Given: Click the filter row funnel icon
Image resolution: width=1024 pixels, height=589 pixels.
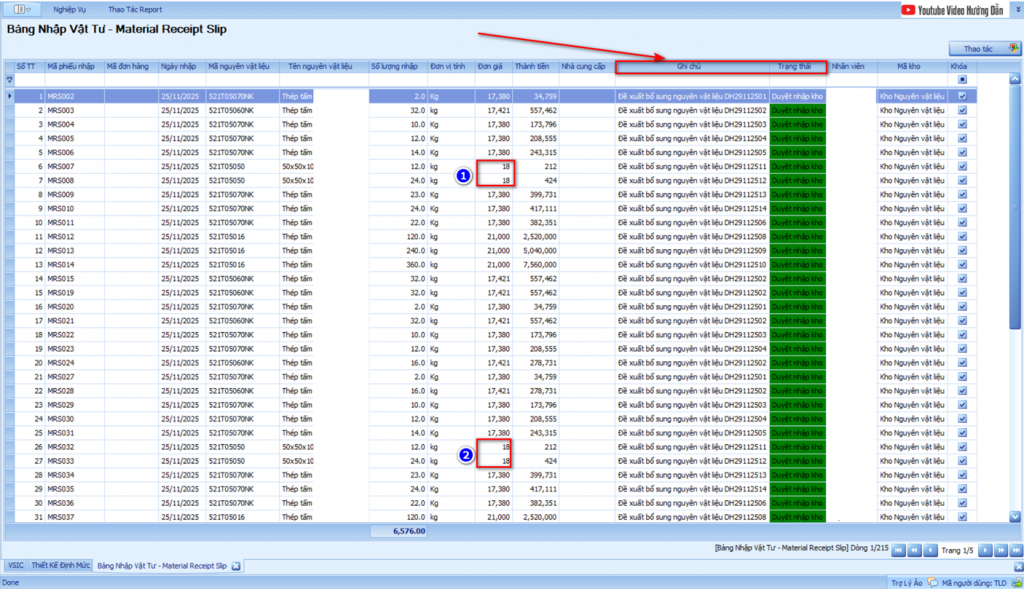Looking at the screenshot, I should [x=12, y=79].
